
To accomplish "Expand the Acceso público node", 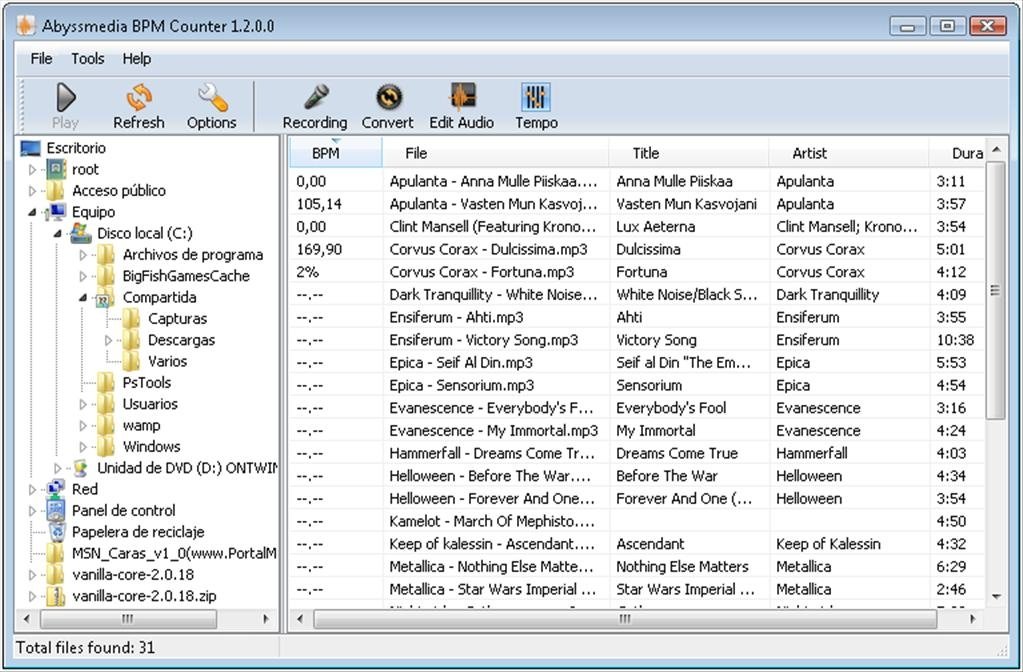I will [33, 191].
